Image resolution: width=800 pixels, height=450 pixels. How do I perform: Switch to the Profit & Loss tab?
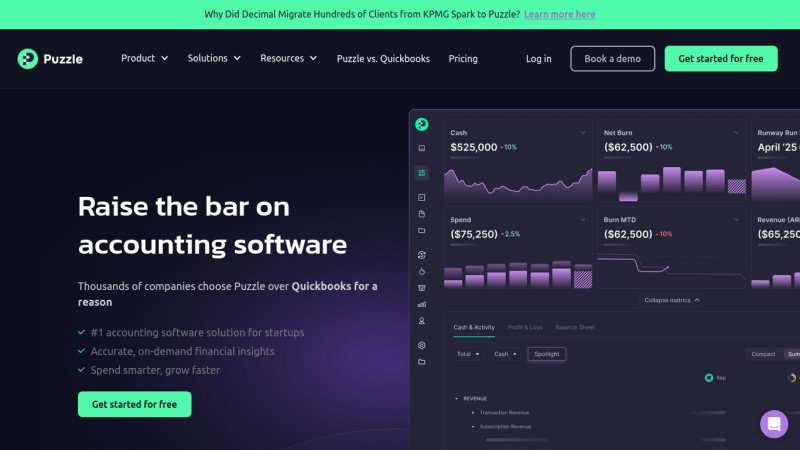pyautogui.click(x=525, y=327)
